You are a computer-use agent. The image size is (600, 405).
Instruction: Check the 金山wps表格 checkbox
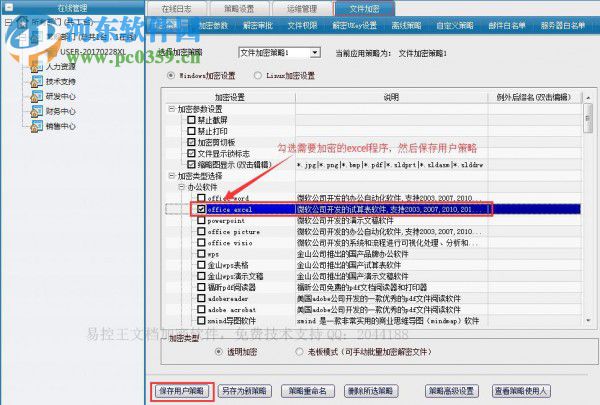pos(201,265)
